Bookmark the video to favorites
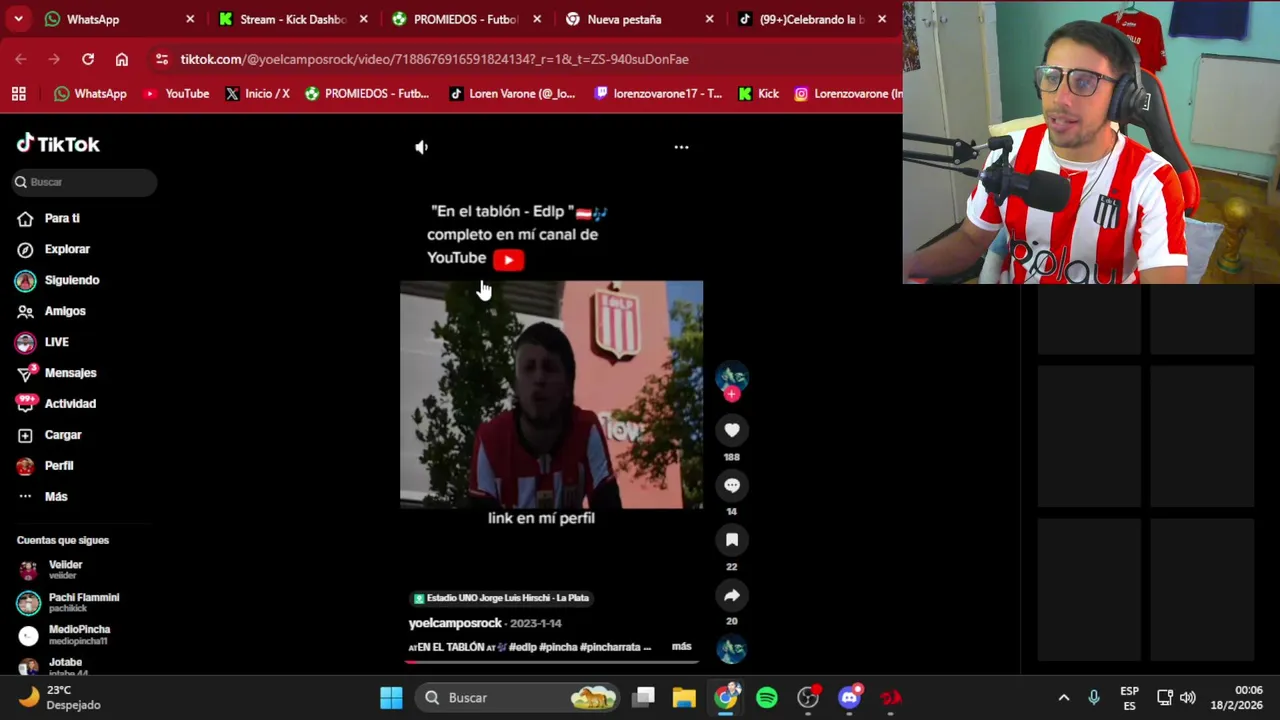1280x720 pixels. [732, 540]
